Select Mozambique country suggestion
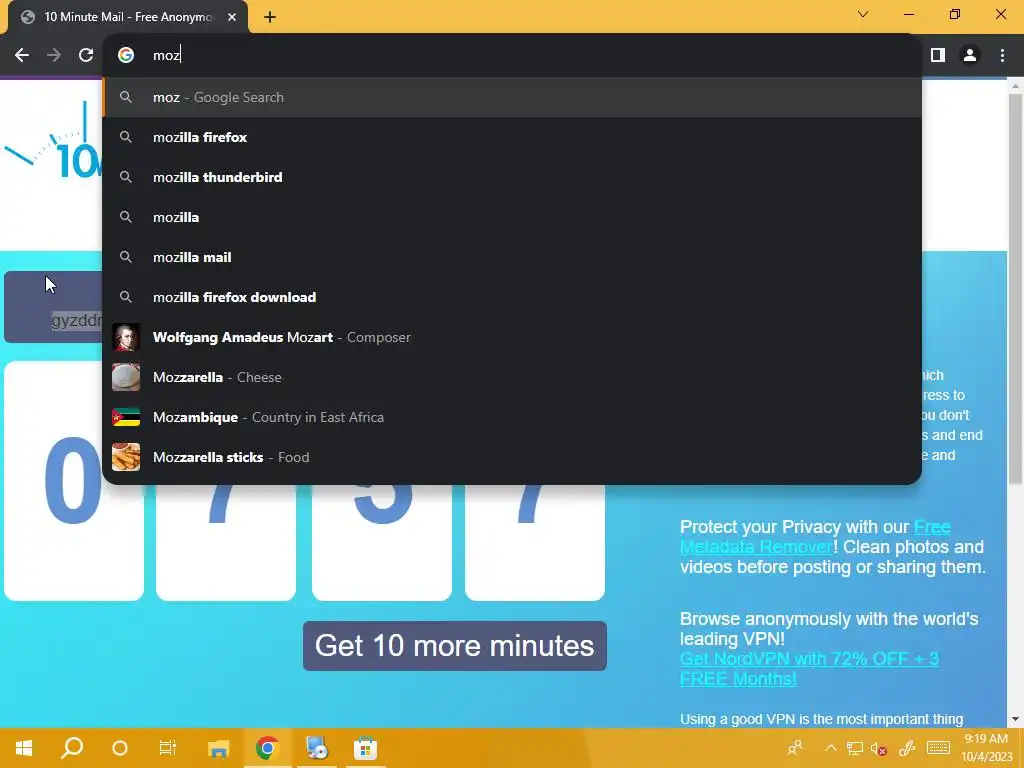1024x768 pixels. click(x=512, y=417)
